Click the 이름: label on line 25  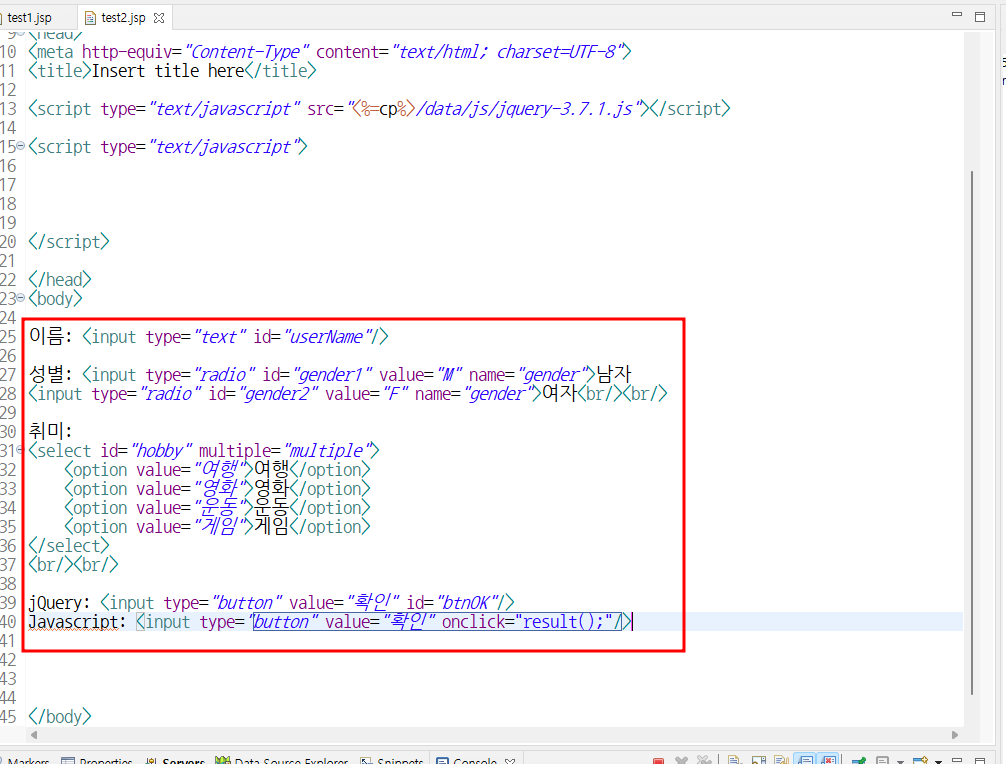click(x=50, y=336)
